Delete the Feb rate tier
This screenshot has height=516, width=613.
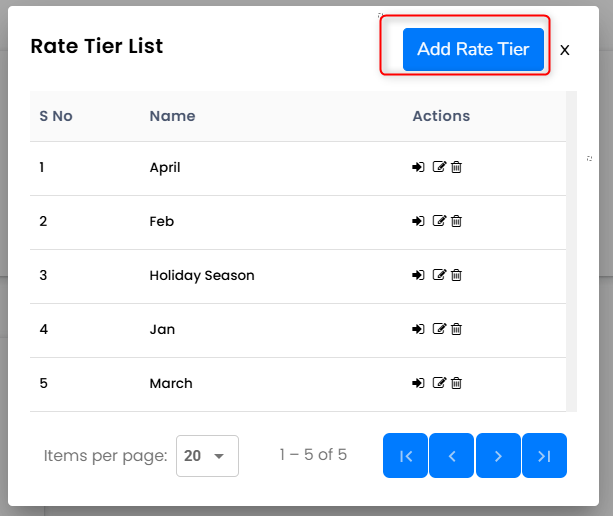pyautogui.click(x=456, y=221)
